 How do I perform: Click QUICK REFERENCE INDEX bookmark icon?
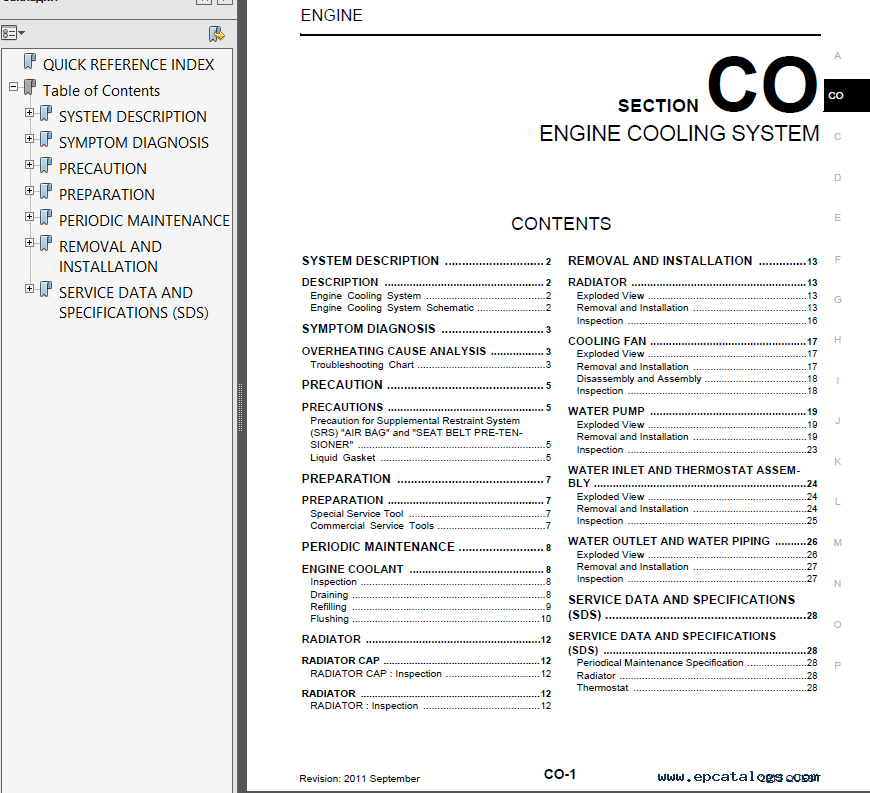click(30, 62)
